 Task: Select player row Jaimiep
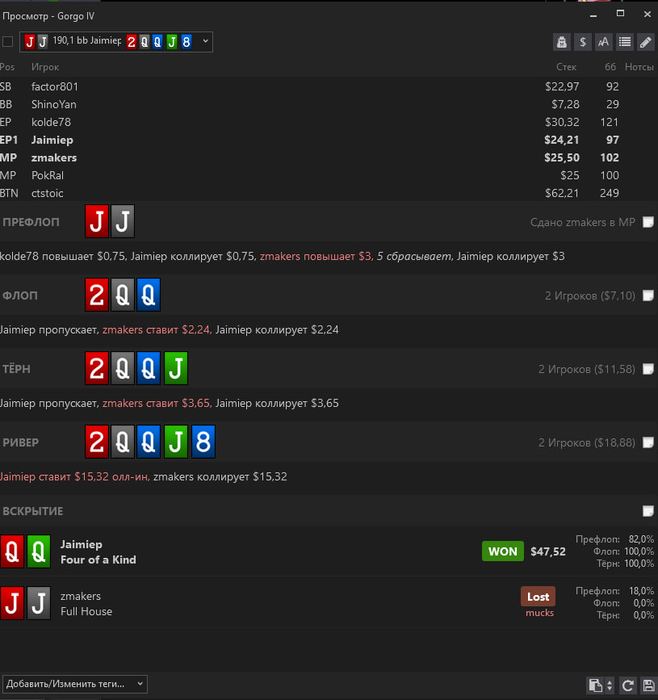(x=329, y=140)
